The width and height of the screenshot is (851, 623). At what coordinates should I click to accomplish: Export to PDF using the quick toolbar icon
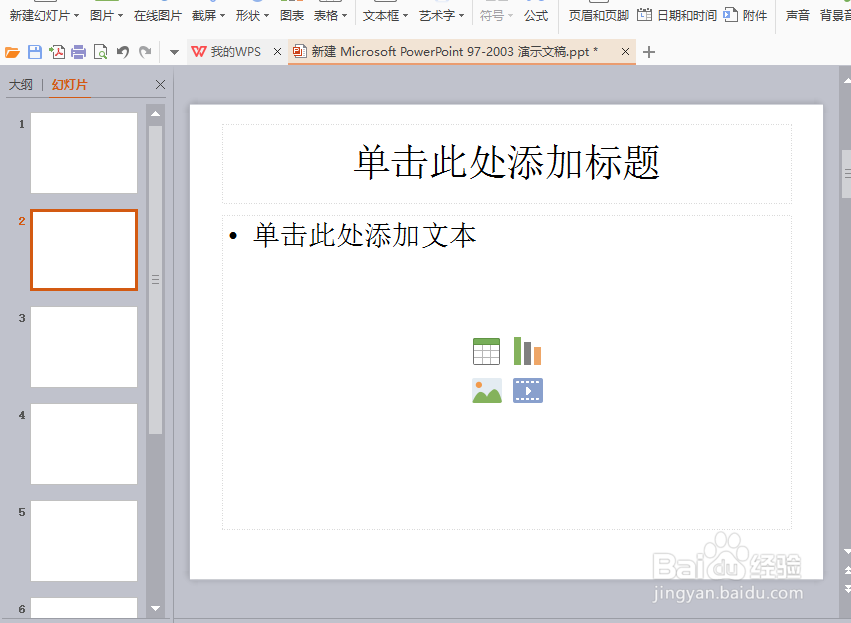point(57,52)
